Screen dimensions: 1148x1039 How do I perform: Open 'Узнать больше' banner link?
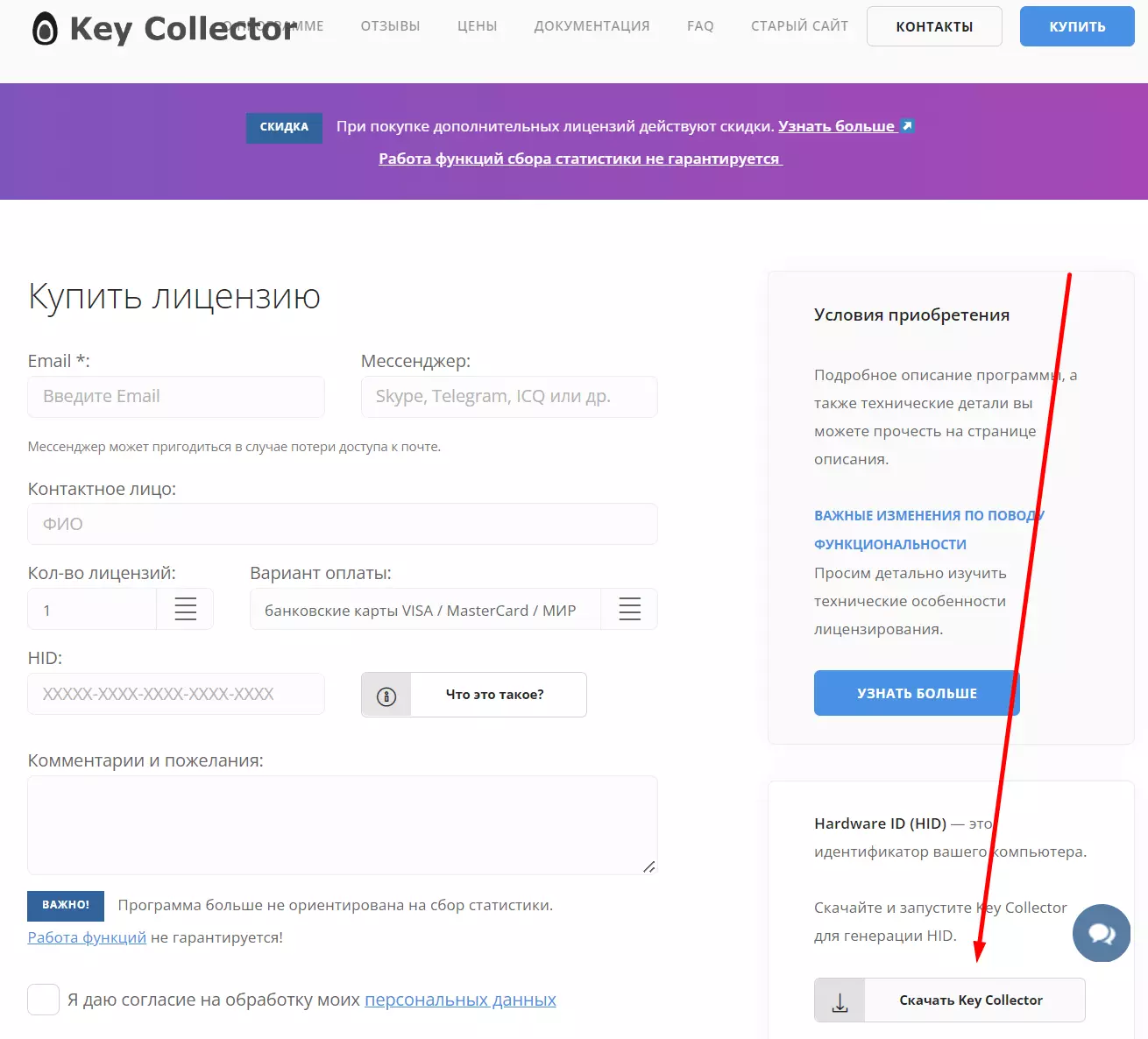[837, 126]
